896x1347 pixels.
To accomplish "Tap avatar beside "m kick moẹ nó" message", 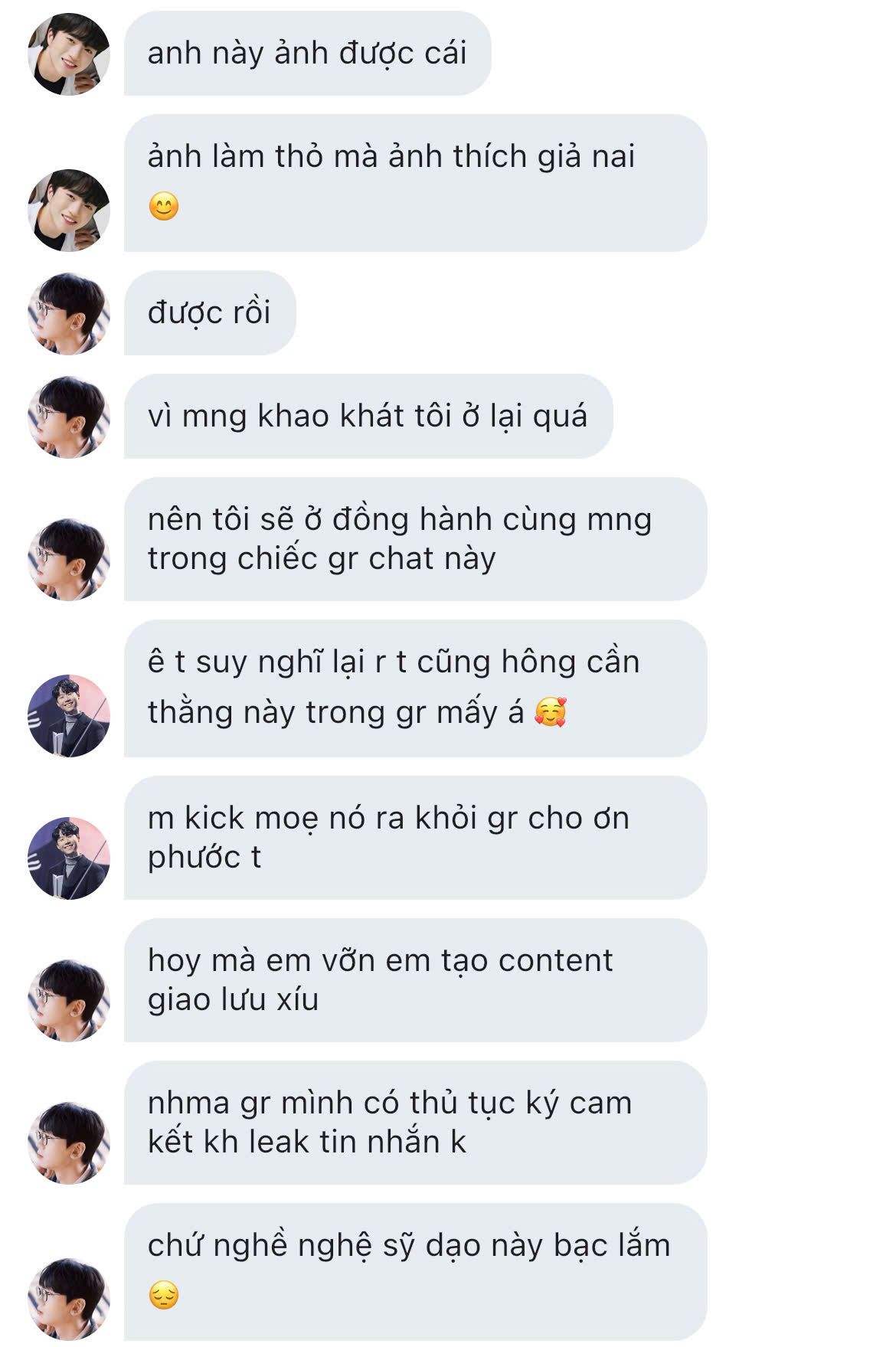I will click(x=69, y=858).
